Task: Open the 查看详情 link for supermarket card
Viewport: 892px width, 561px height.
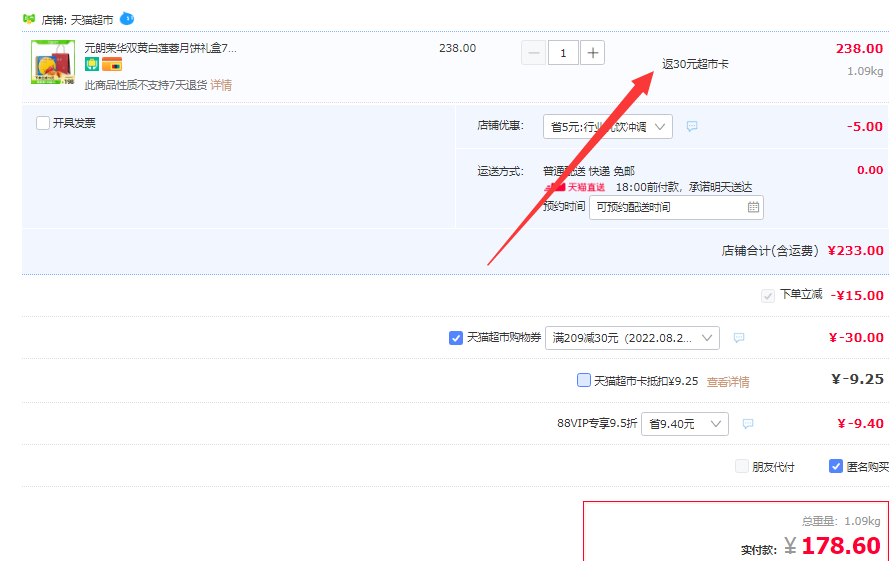Action: click(x=728, y=382)
